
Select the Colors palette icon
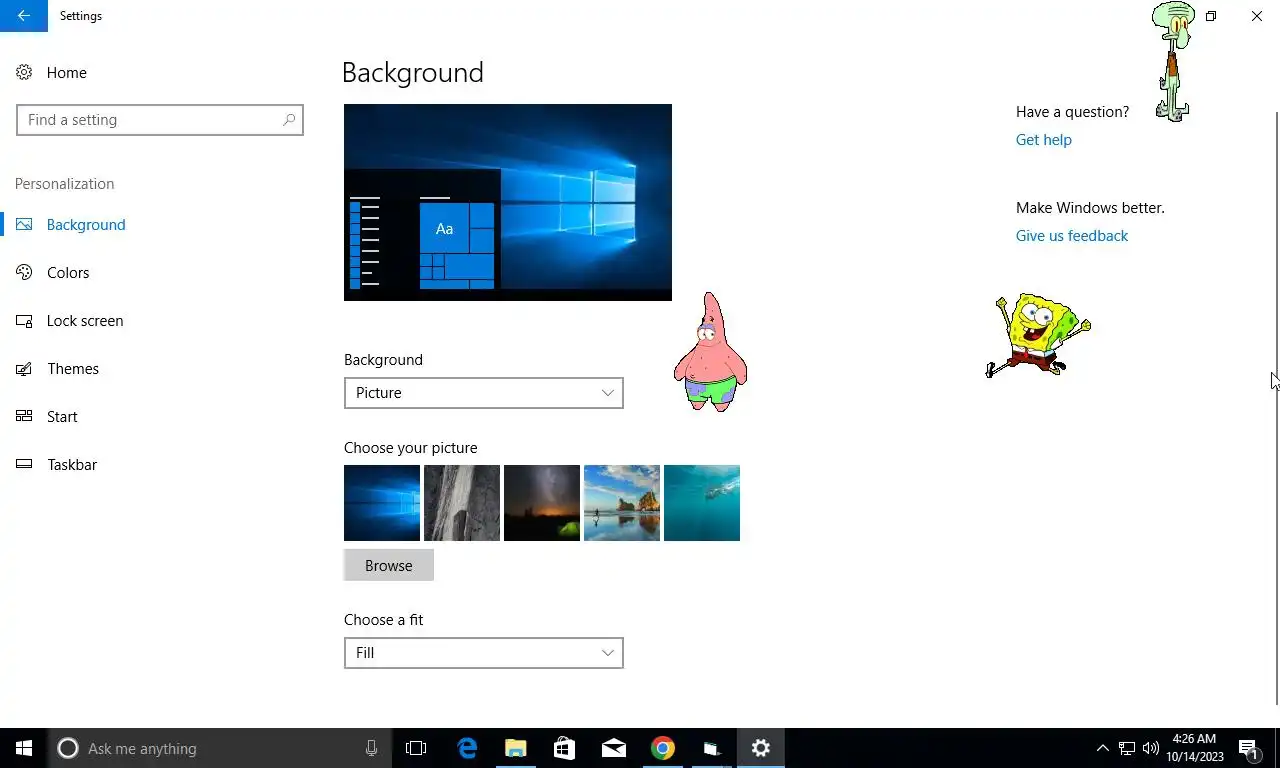24,273
